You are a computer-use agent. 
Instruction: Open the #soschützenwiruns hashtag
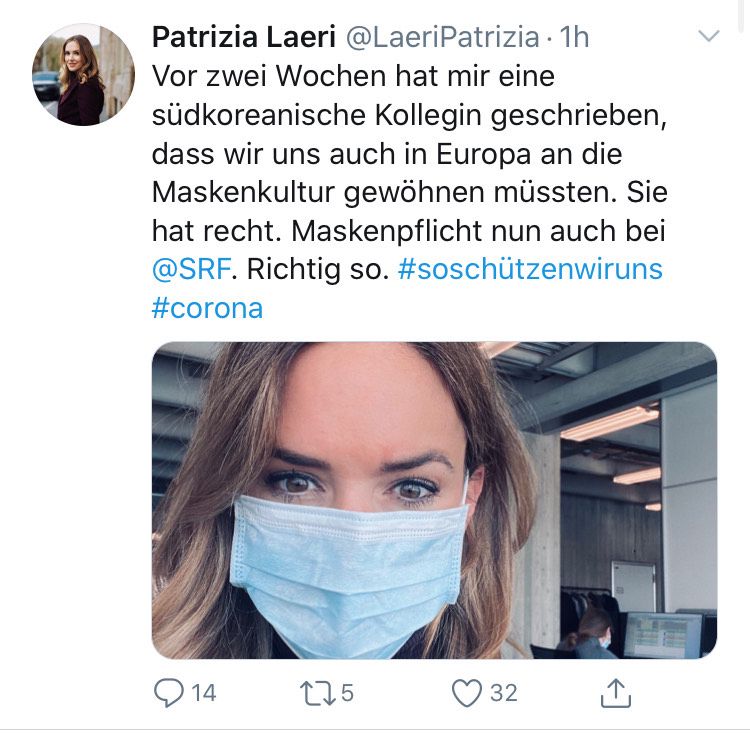coord(530,269)
